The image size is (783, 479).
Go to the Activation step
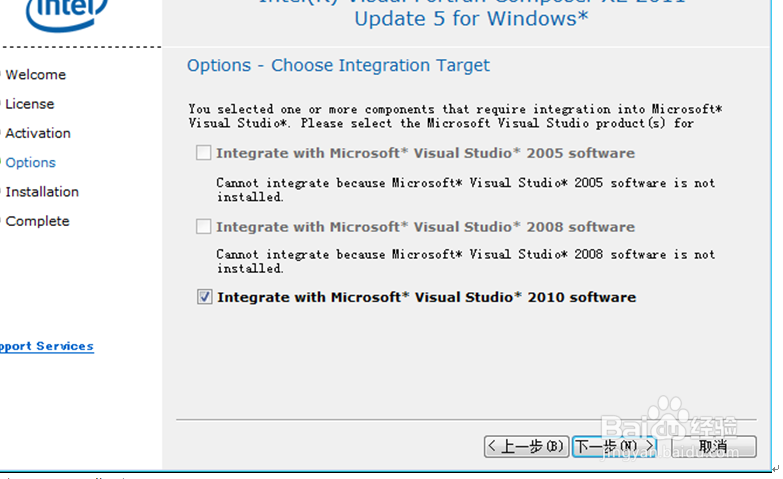pos(38,133)
